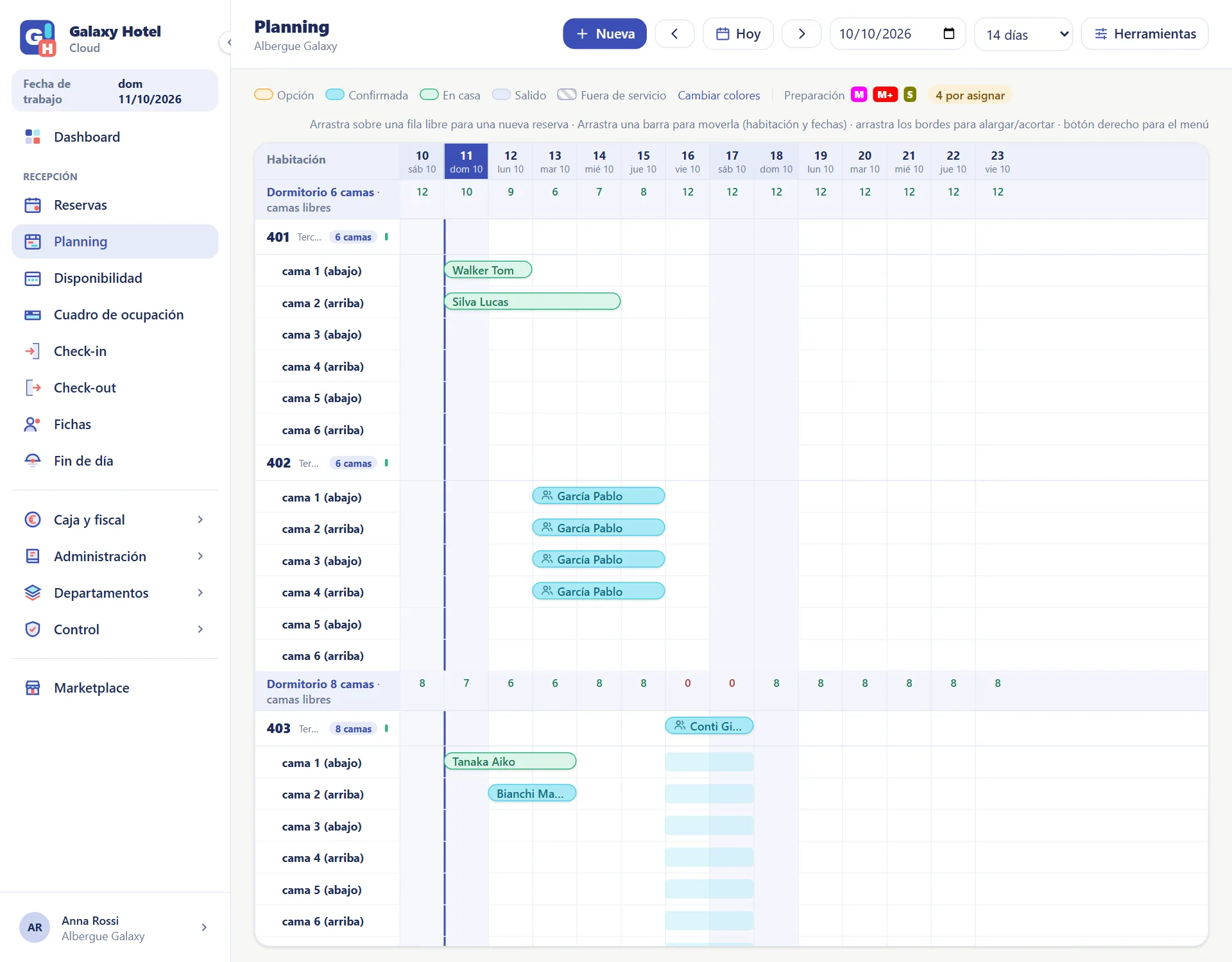This screenshot has height=962, width=1232.
Task: Click the Check-in icon
Action: click(32, 351)
